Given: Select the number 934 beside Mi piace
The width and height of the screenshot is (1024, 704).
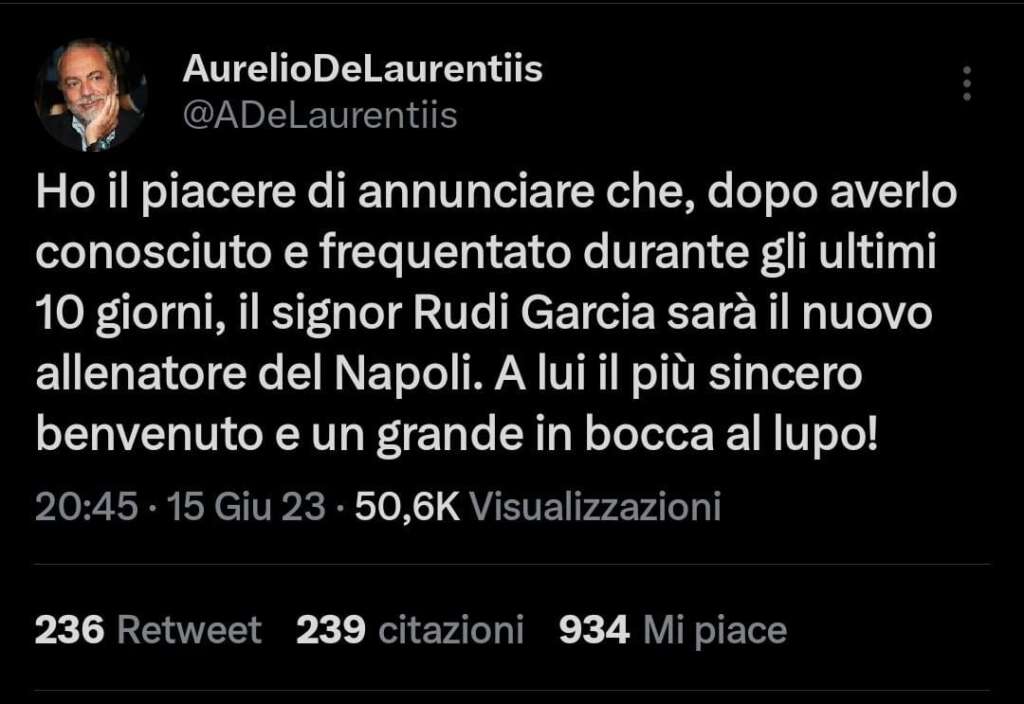Looking at the screenshot, I should click(x=594, y=630).
